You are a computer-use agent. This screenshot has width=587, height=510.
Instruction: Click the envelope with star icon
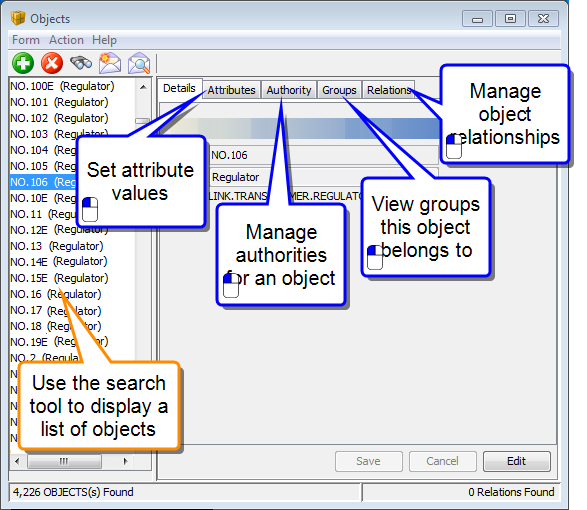[110, 63]
